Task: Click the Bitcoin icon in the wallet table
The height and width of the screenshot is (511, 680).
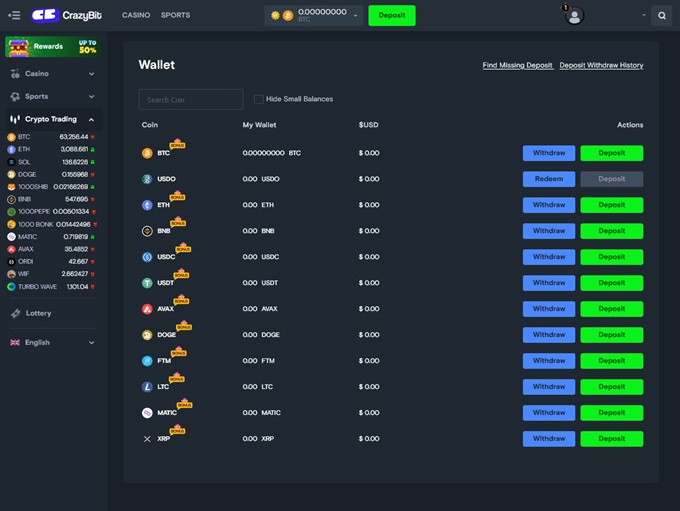Action: [x=147, y=153]
